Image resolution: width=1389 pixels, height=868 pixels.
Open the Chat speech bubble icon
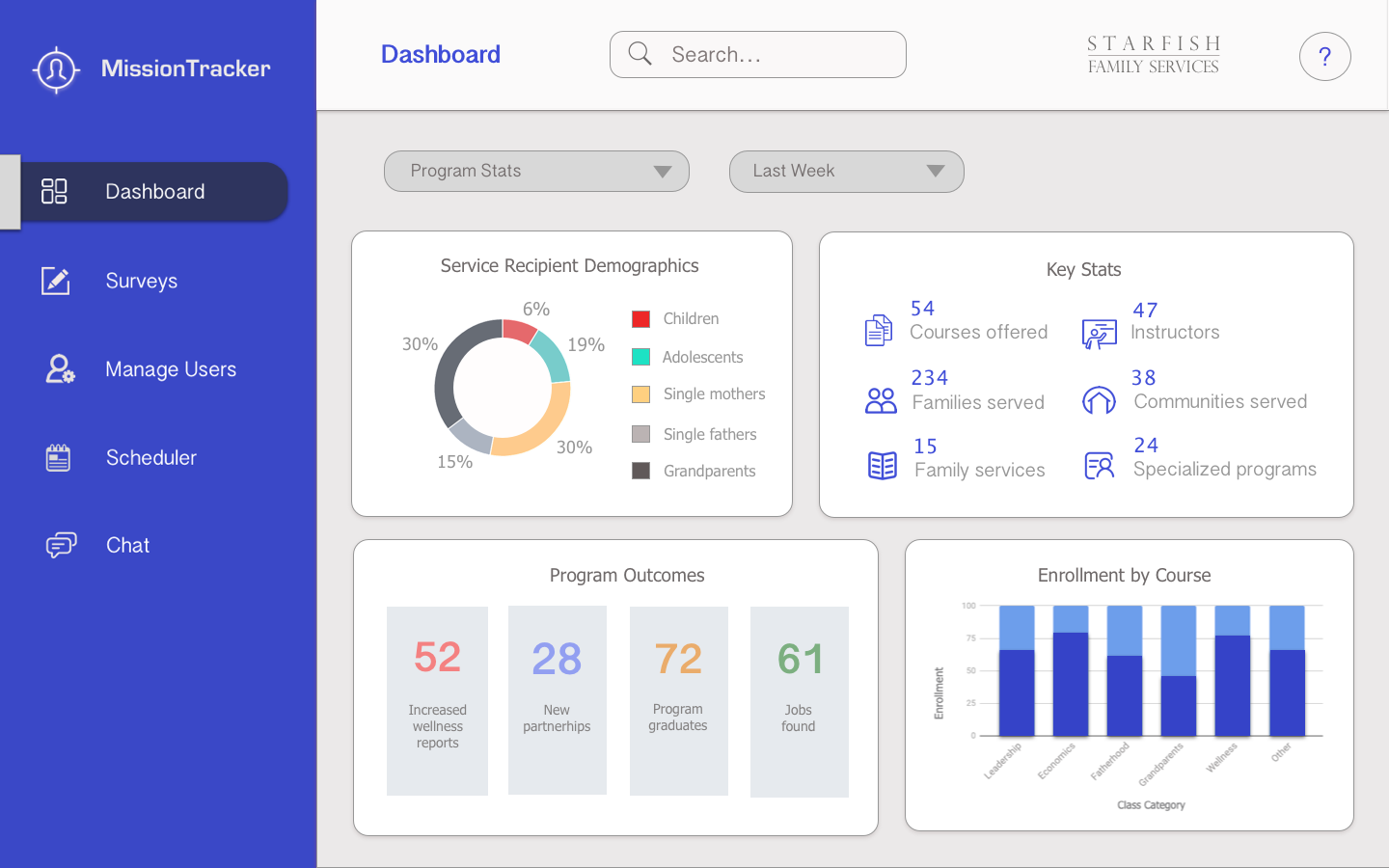point(61,545)
